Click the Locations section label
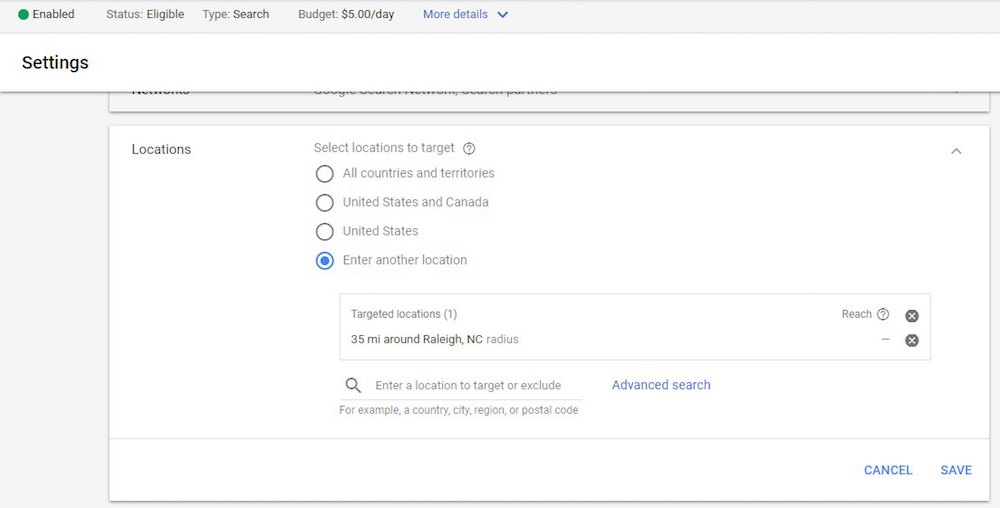Screen dimensions: 1000x508 click(161, 149)
